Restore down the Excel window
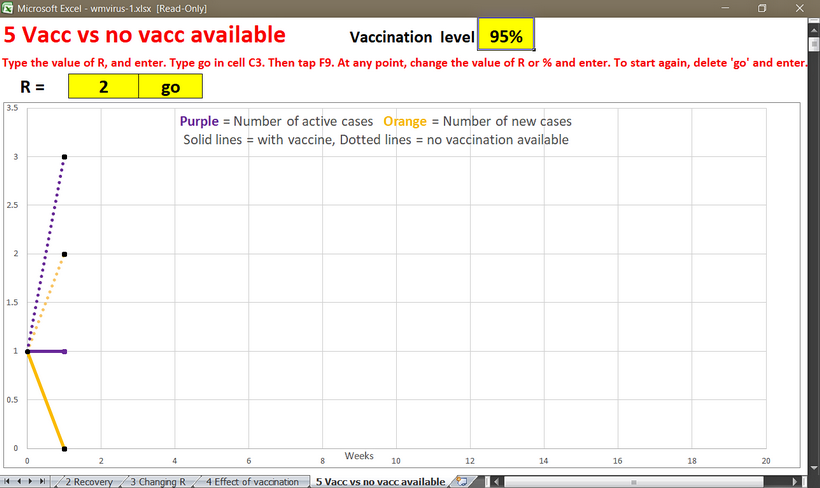The height and width of the screenshot is (488, 820). pyautogui.click(x=762, y=8)
